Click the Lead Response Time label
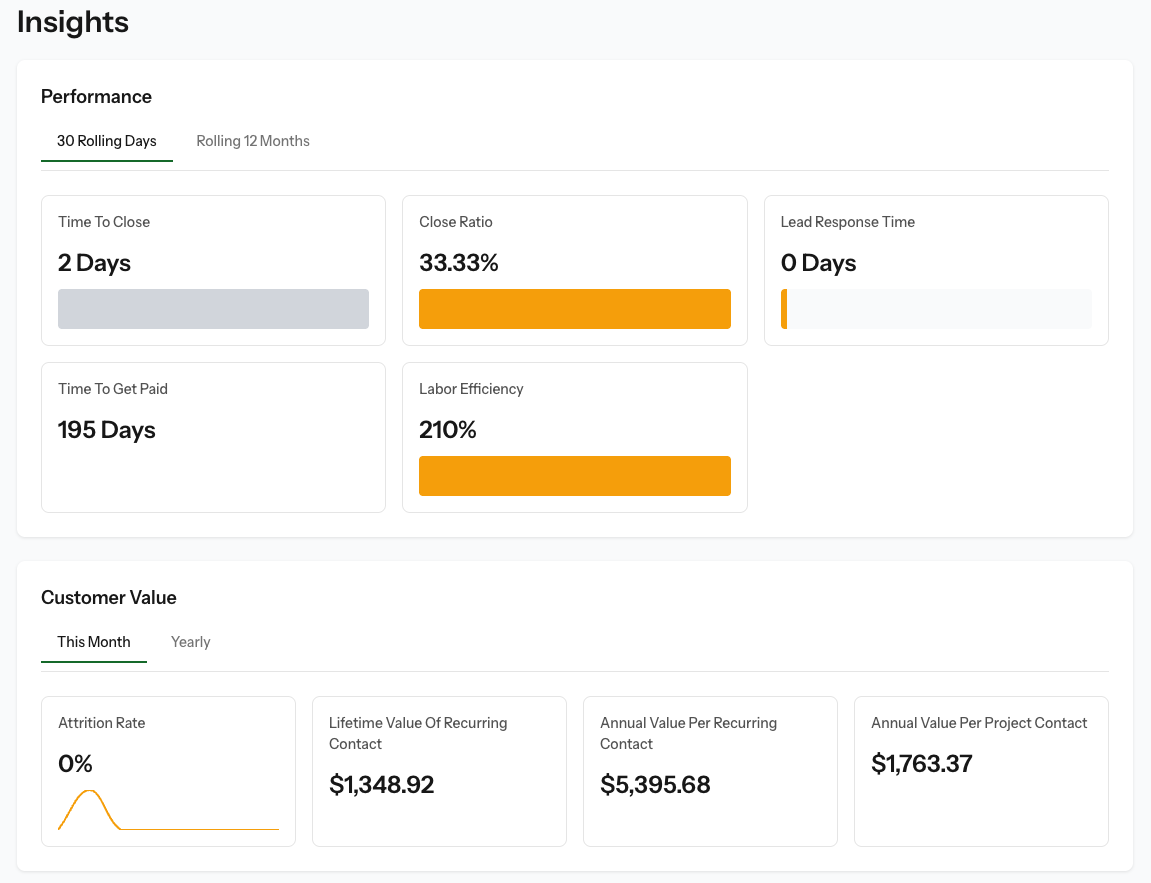Viewport: 1151px width, 883px height. point(848,222)
